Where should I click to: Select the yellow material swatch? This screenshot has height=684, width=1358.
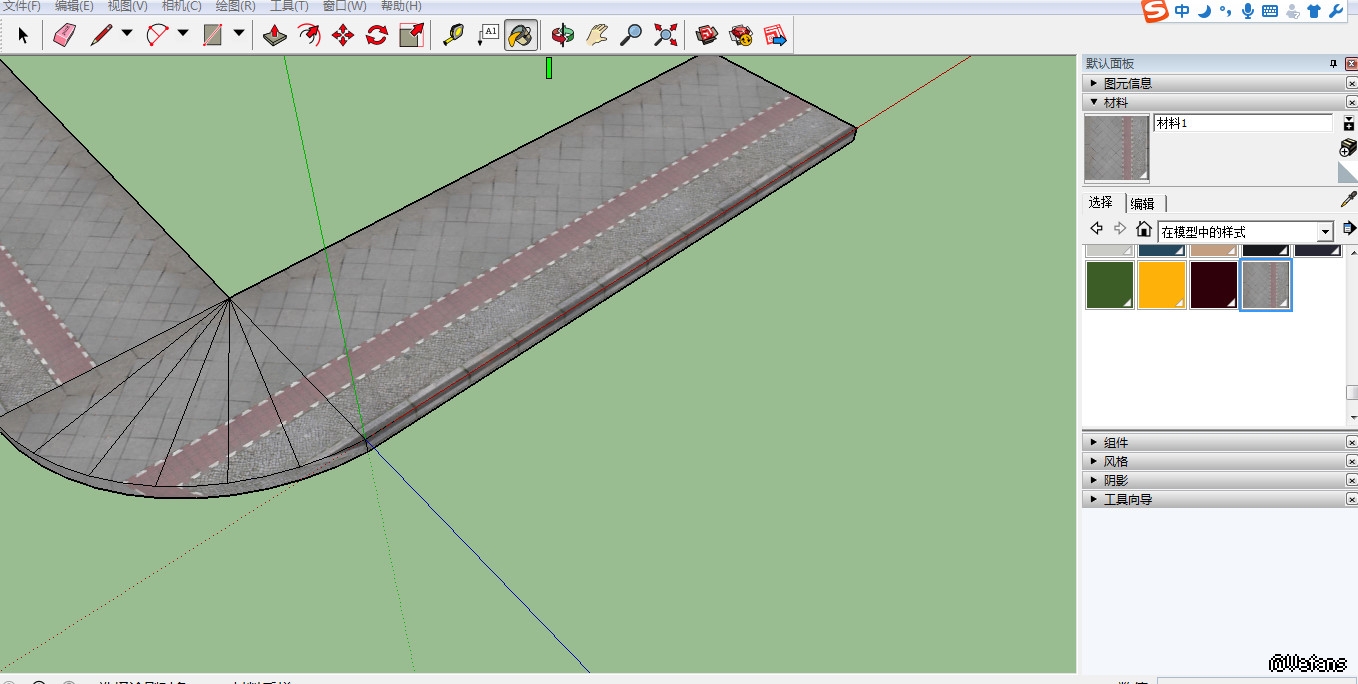click(x=1162, y=285)
